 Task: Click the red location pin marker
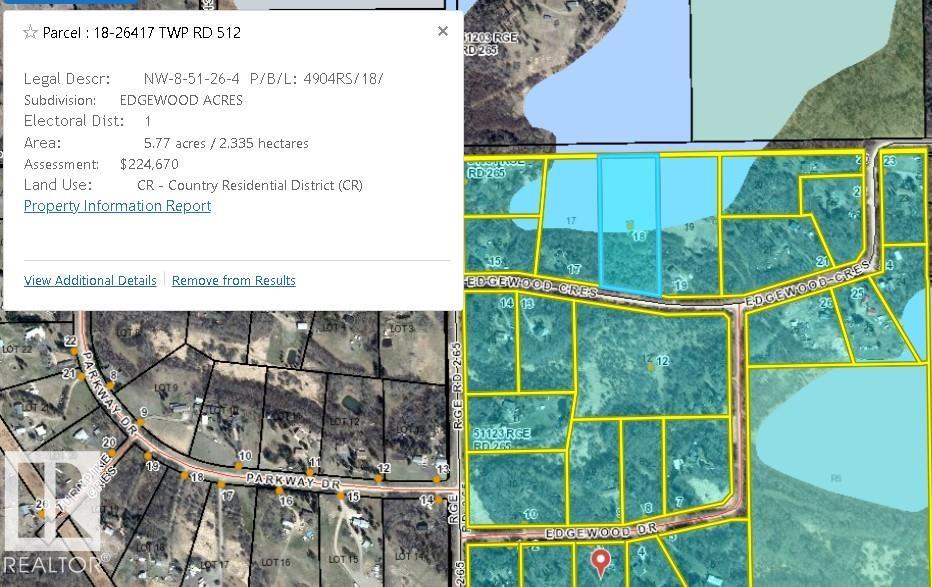[x=600, y=561]
